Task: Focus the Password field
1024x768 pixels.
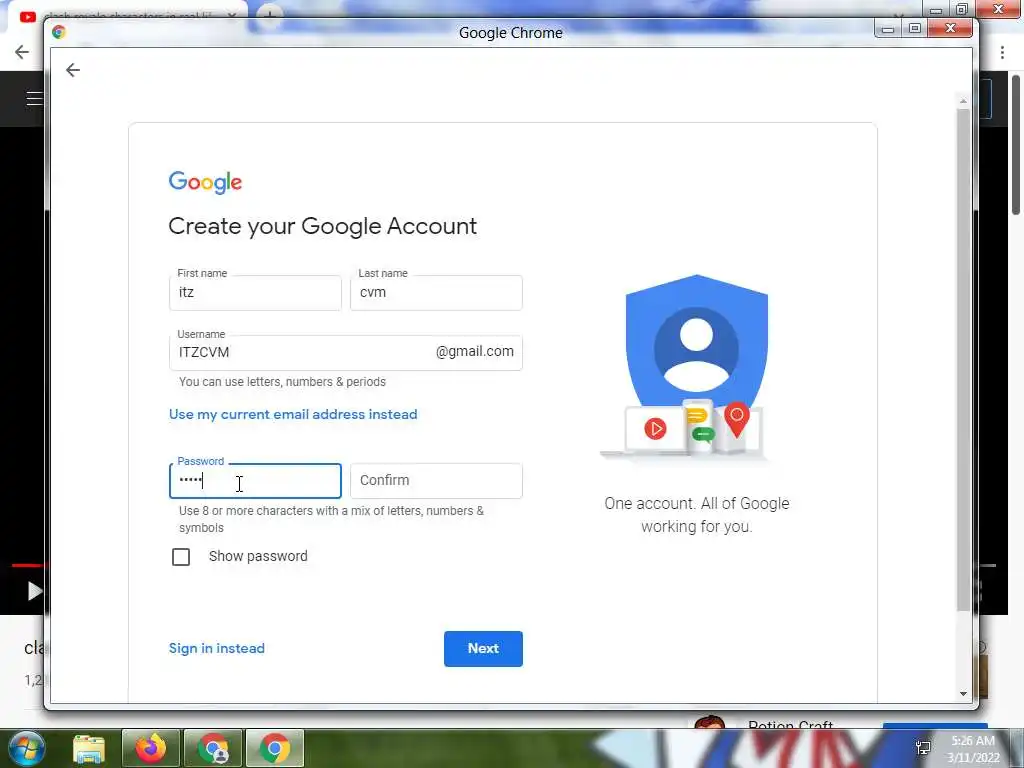Action: point(255,481)
